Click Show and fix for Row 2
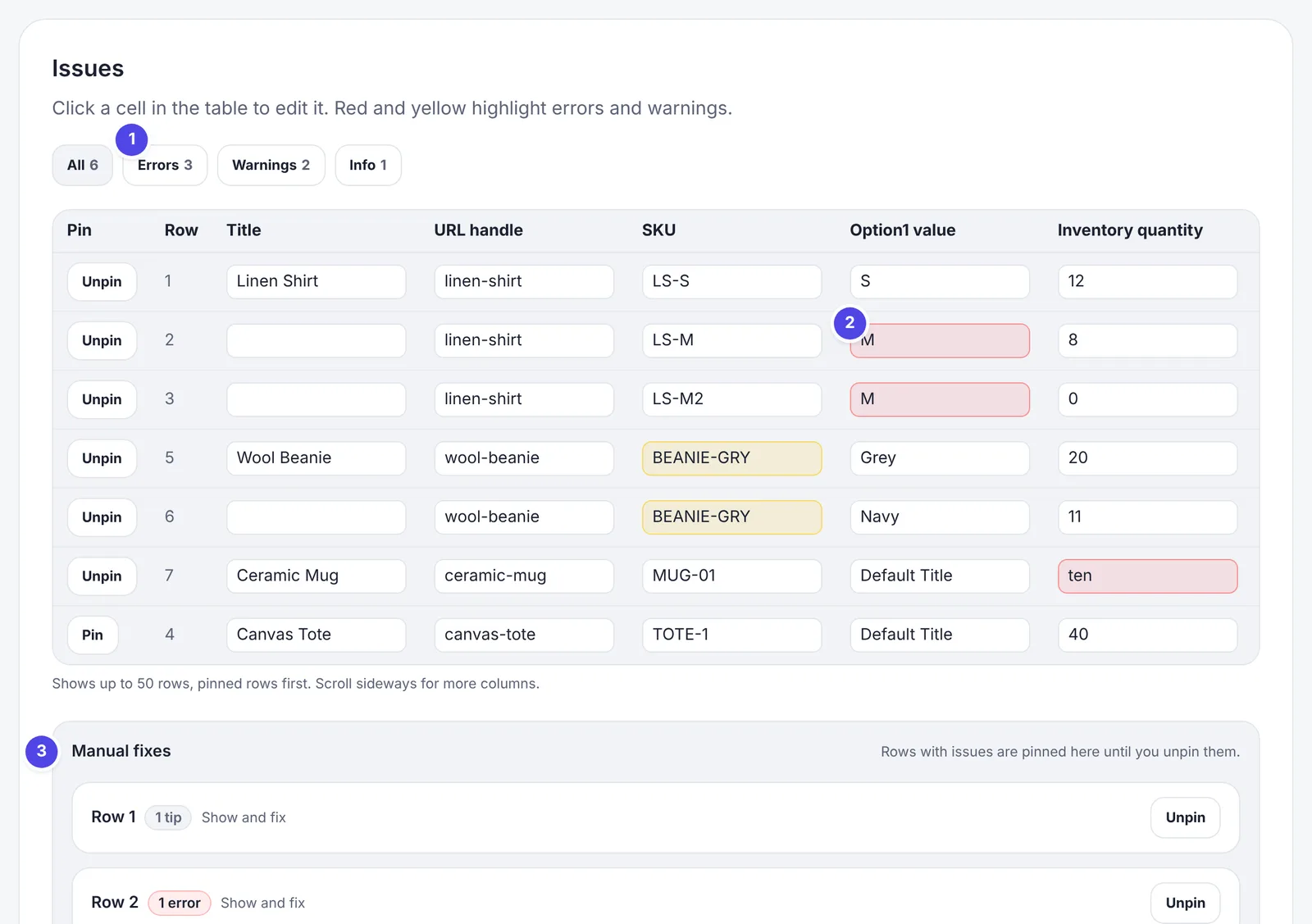This screenshot has width=1312, height=924. (x=262, y=903)
